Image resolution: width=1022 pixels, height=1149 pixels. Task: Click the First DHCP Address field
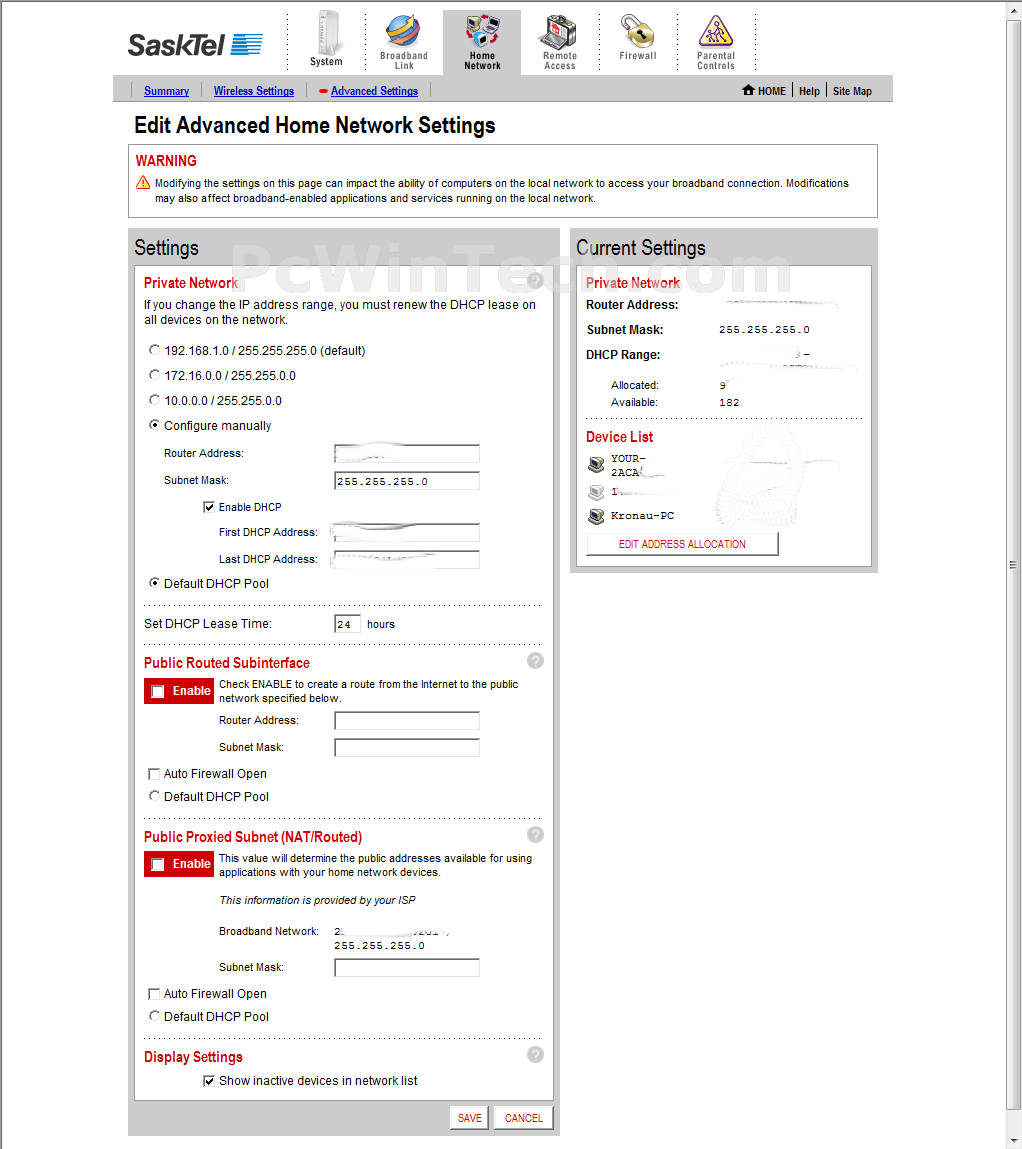click(407, 533)
